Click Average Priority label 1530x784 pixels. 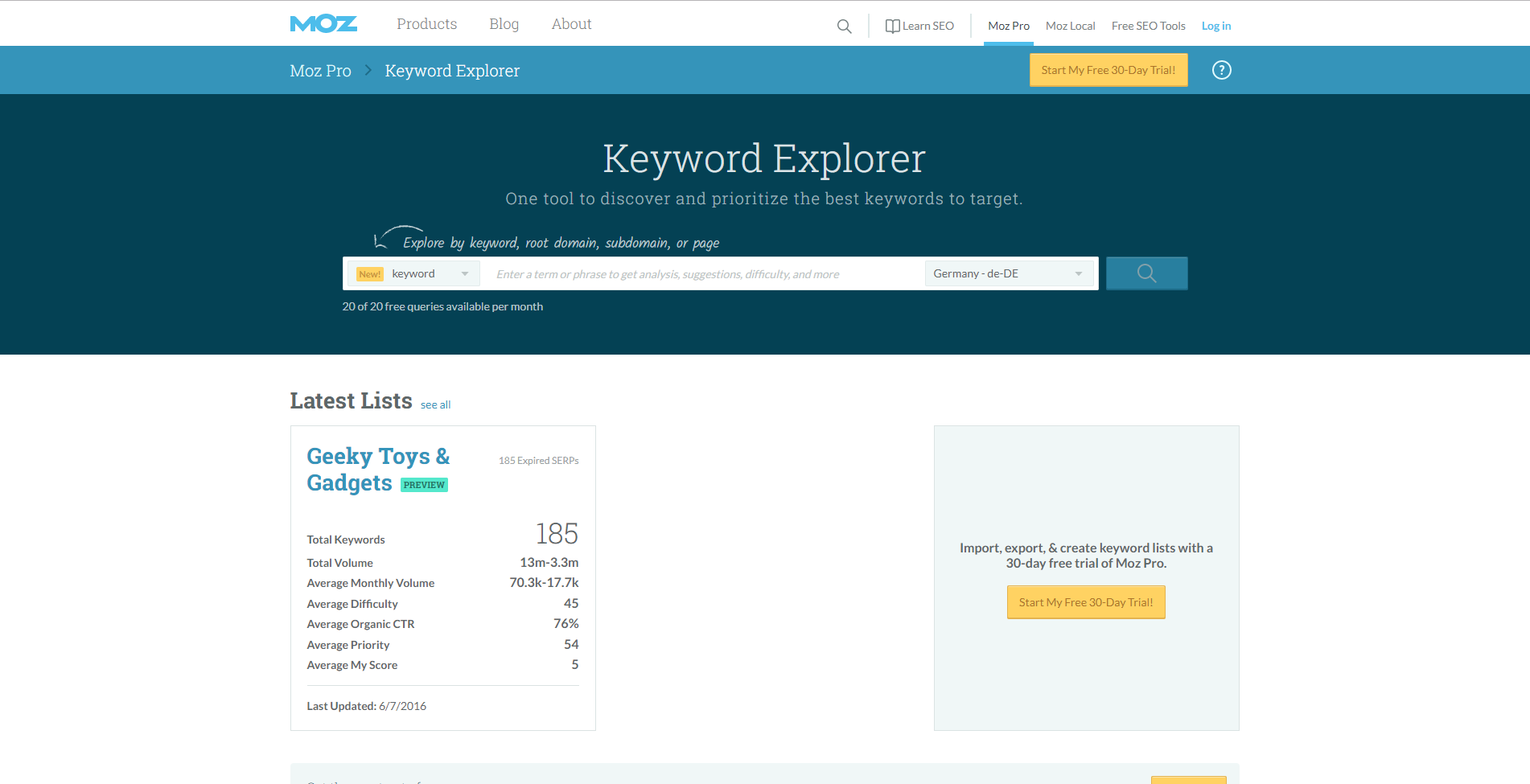(x=348, y=645)
